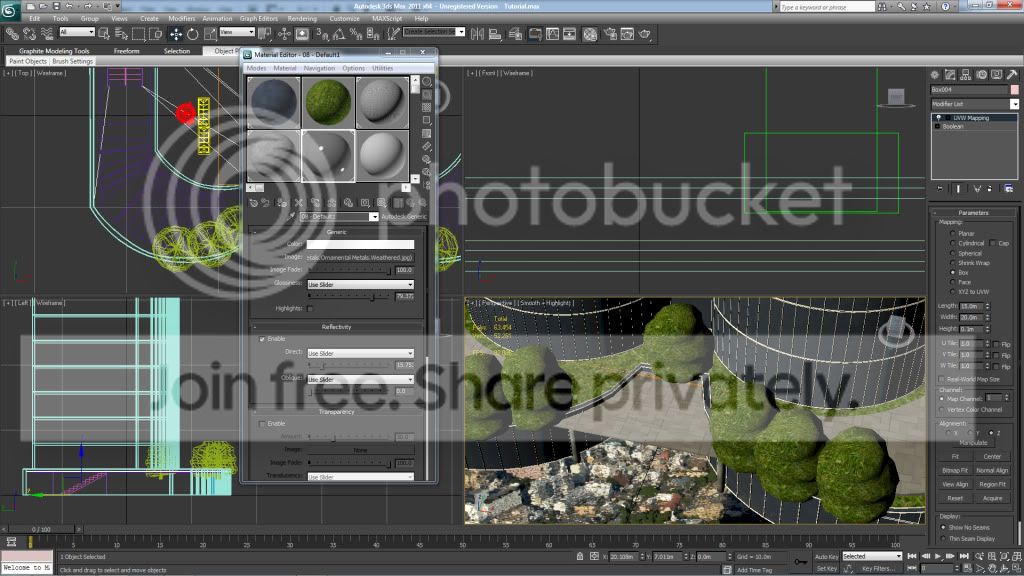Open the selection filter All dropdown
Image resolution: width=1024 pixels, height=576 pixels.
pos(77,31)
